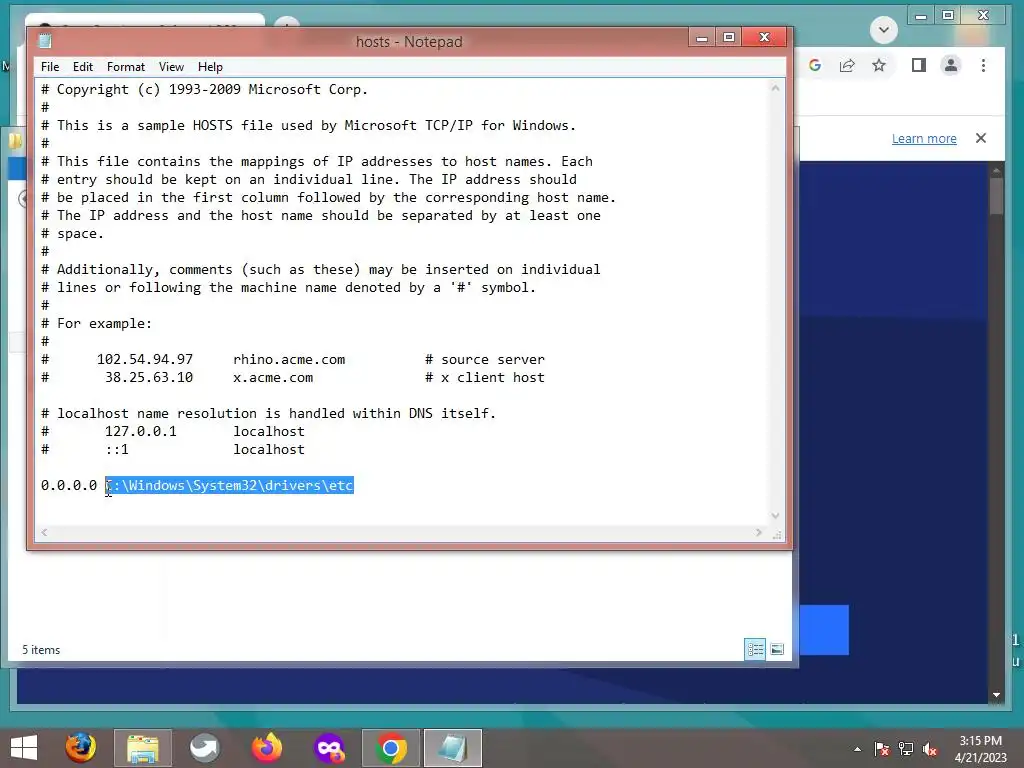Open Action Center flag icon

tap(882, 749)
